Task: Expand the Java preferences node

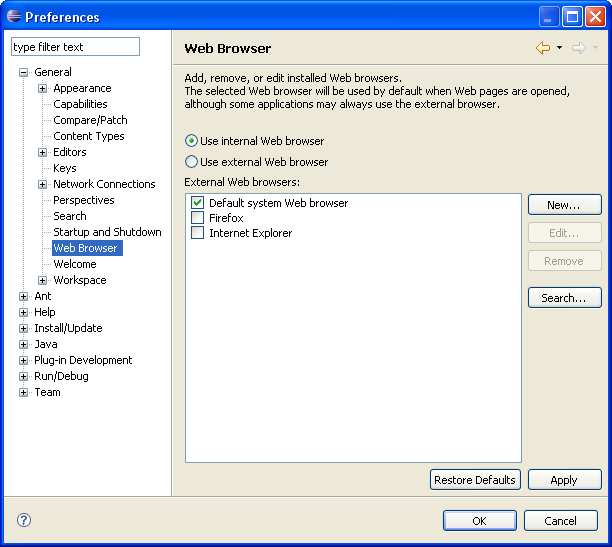Action: (x=23, y=344)
